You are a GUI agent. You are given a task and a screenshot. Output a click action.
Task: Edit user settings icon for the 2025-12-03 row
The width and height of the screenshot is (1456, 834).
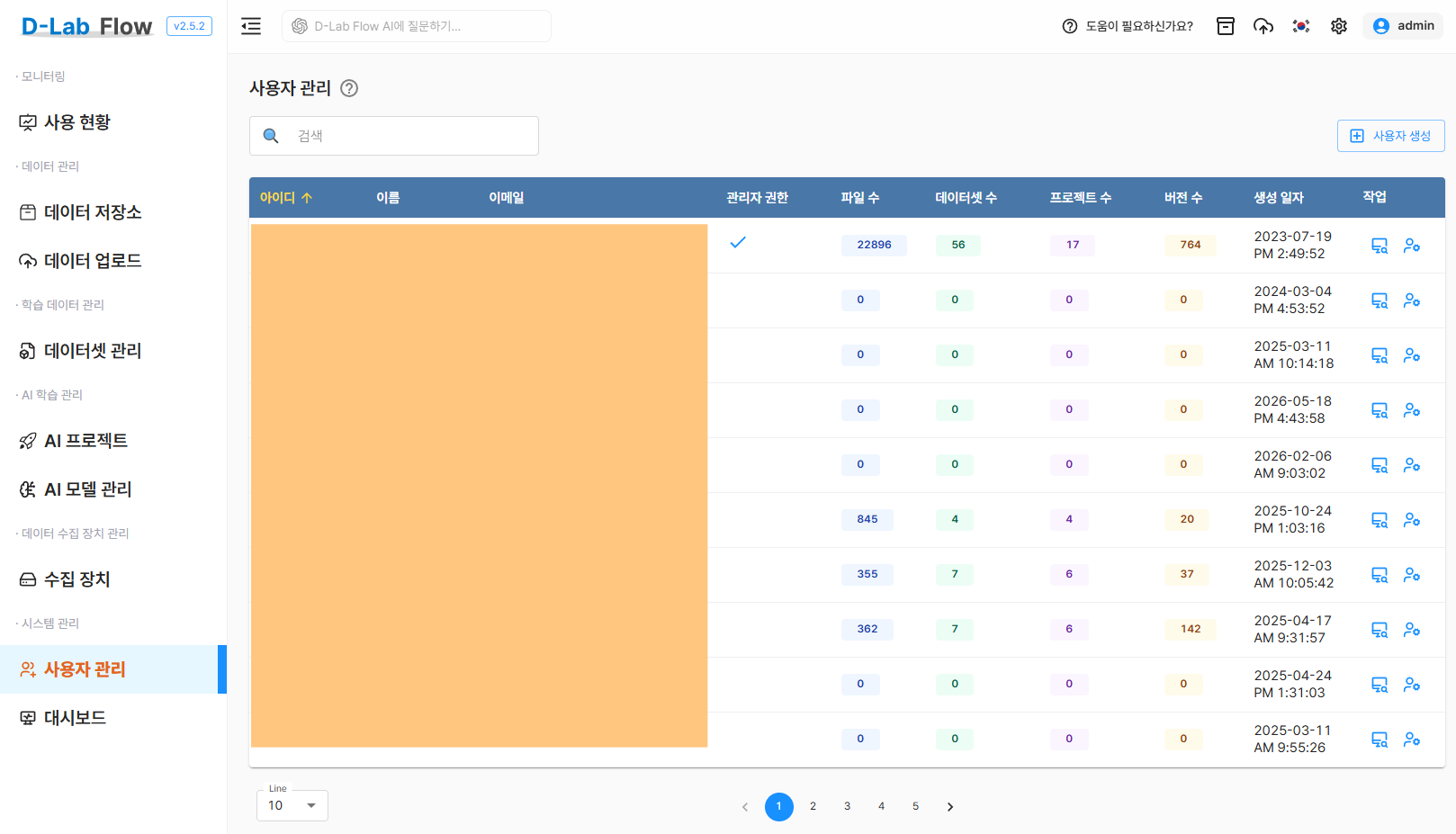coord(1412,575)
